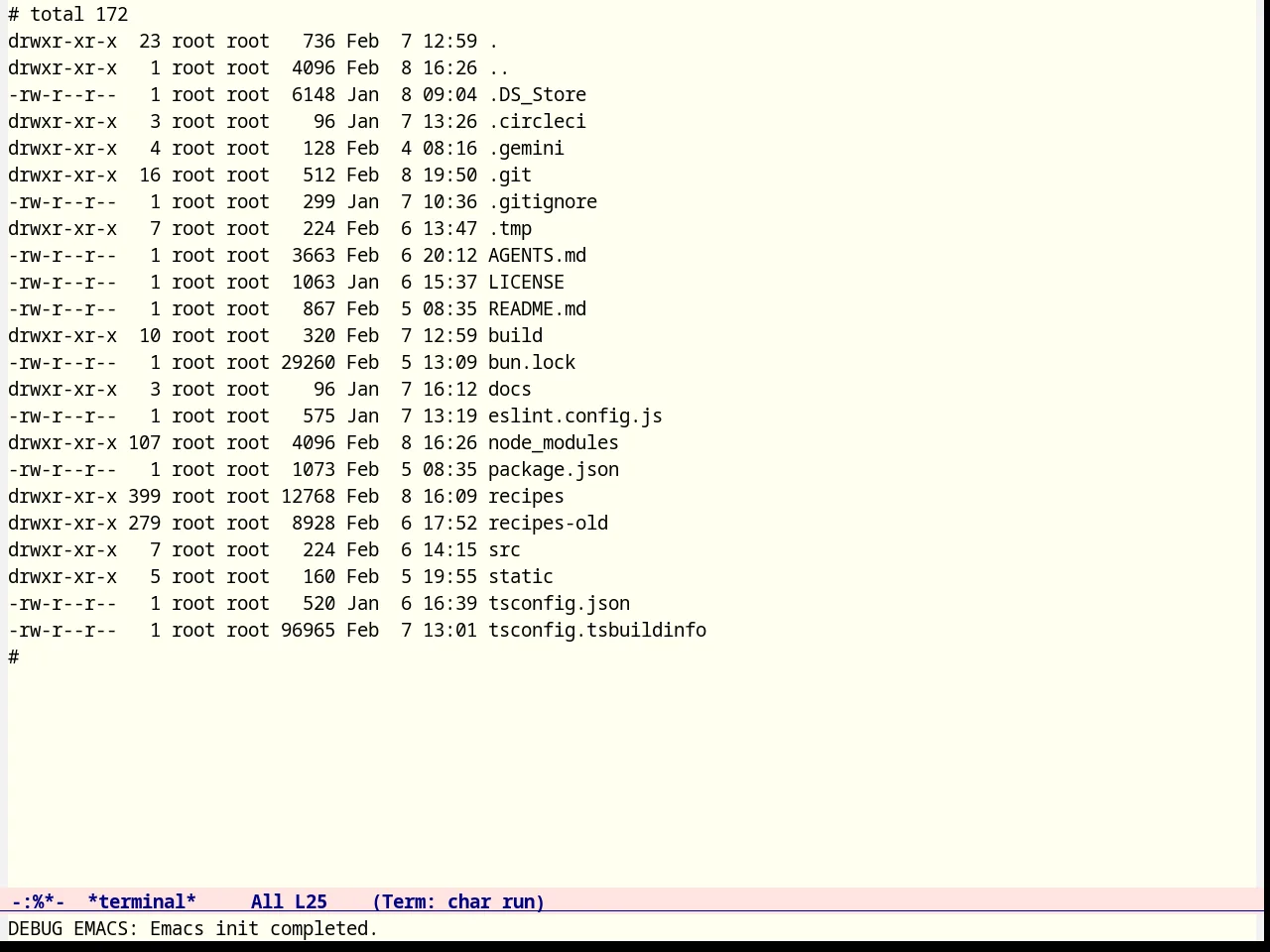The image size is (1270, 952).
Task: Click the bun.lock filename
Action: pos(532,362)
